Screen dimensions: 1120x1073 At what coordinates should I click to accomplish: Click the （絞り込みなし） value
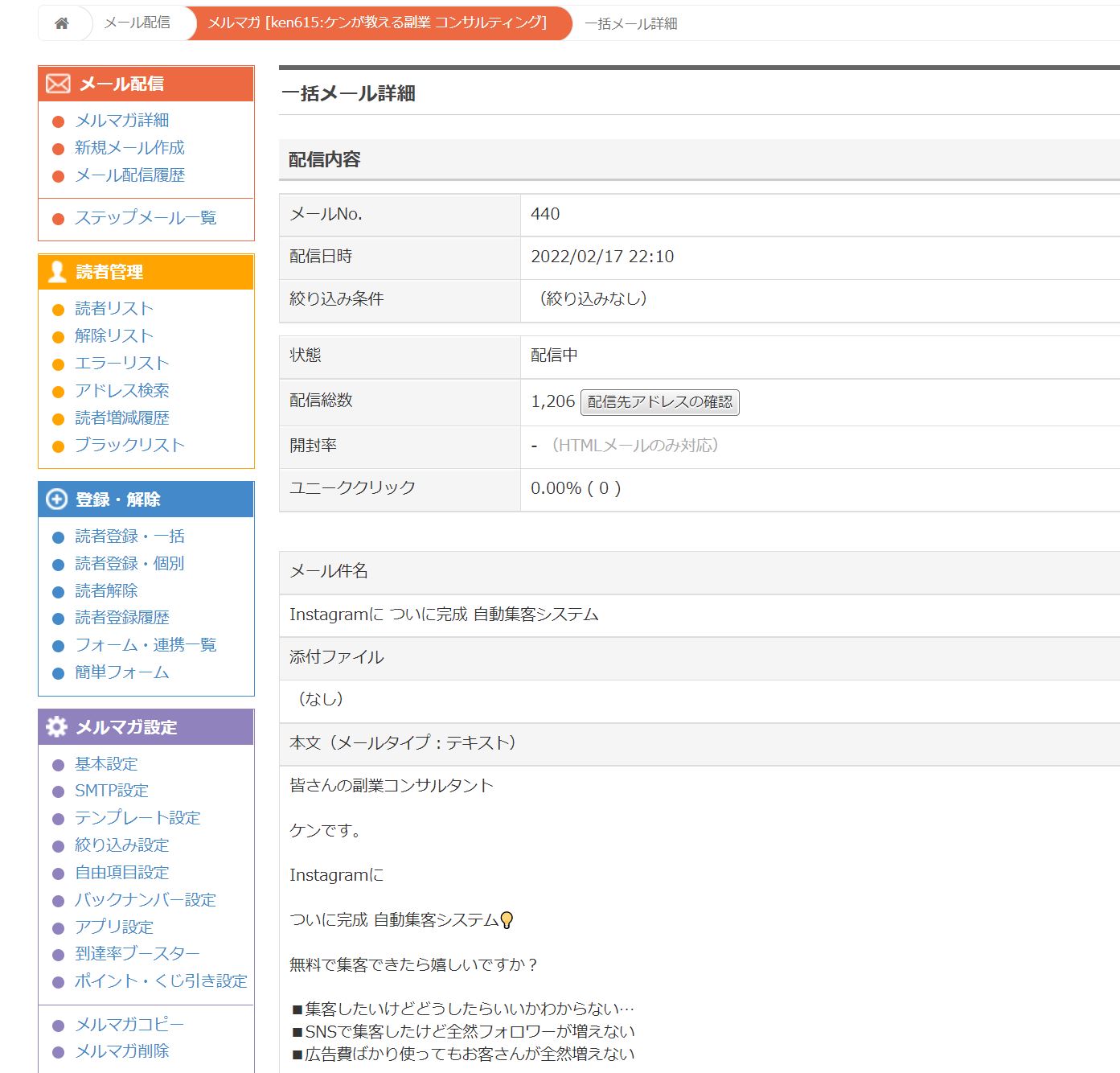pyautogui.click(x=593, y=299)
